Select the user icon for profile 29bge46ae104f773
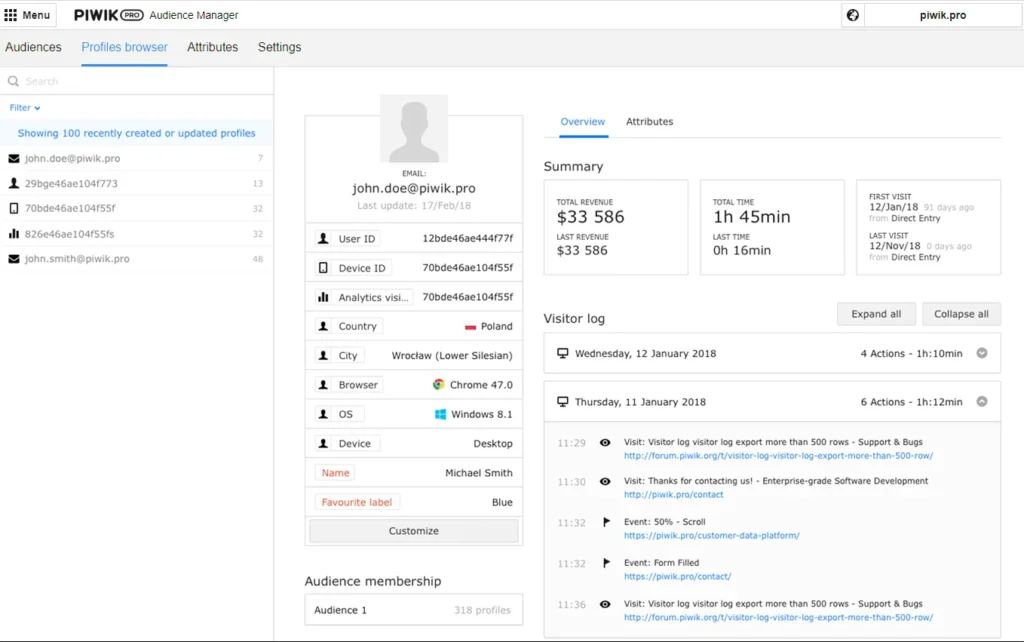Screen dimensions: 1024x642 click(14, 184)
